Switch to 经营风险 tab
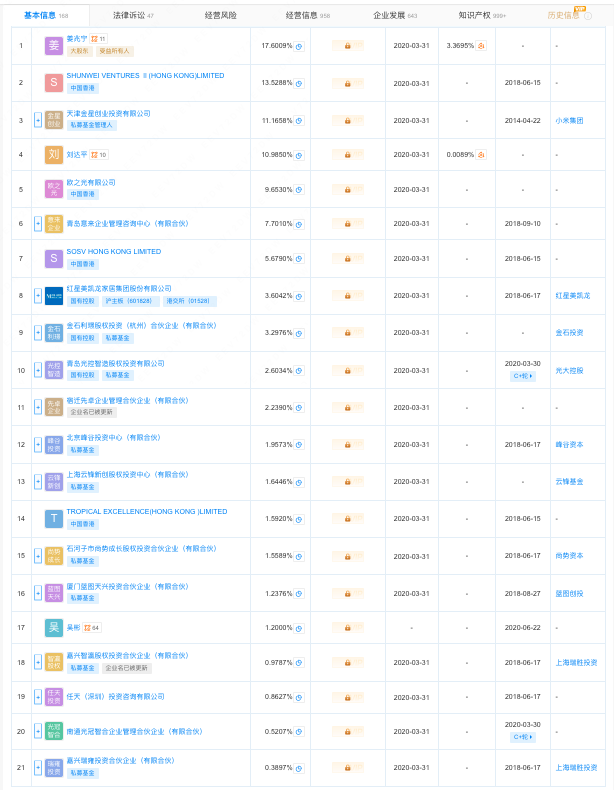Screen dimensions: 614x790 221,16
